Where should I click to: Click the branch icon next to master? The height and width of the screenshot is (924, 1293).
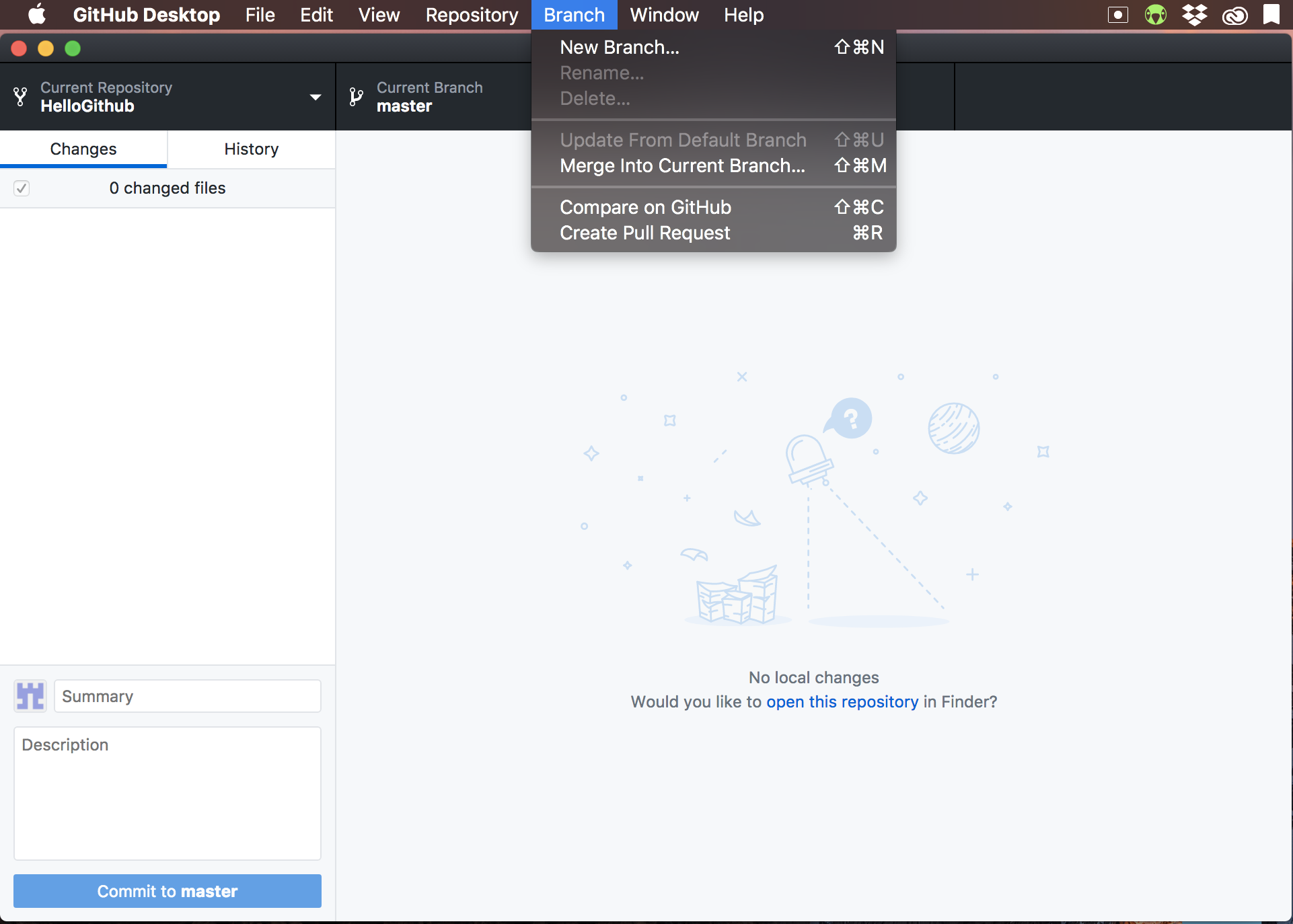356,97
